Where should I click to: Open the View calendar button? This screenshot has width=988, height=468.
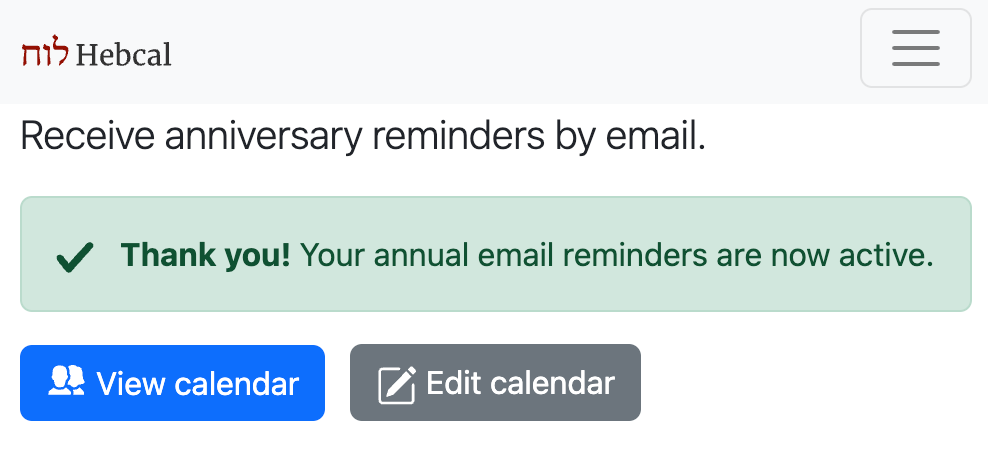[172, 383]
